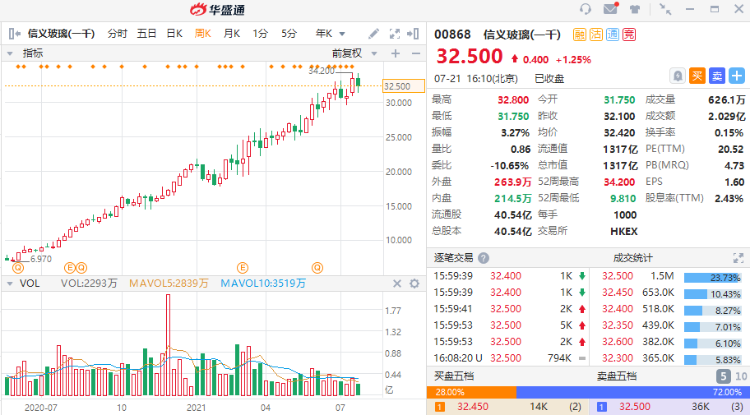This screenshot has height=415, width=750.
Task: Click stock code 00868
Action: coord(452,34)
